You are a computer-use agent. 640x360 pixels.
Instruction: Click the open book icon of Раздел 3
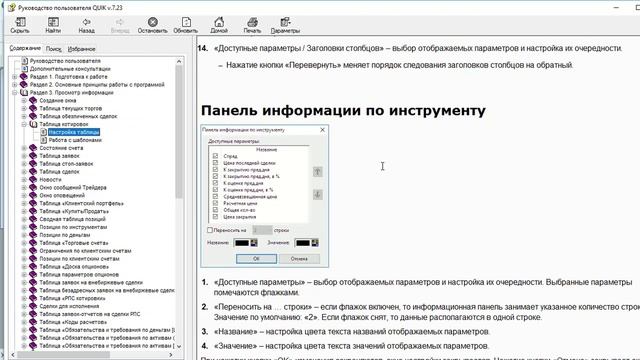point(24,93)
